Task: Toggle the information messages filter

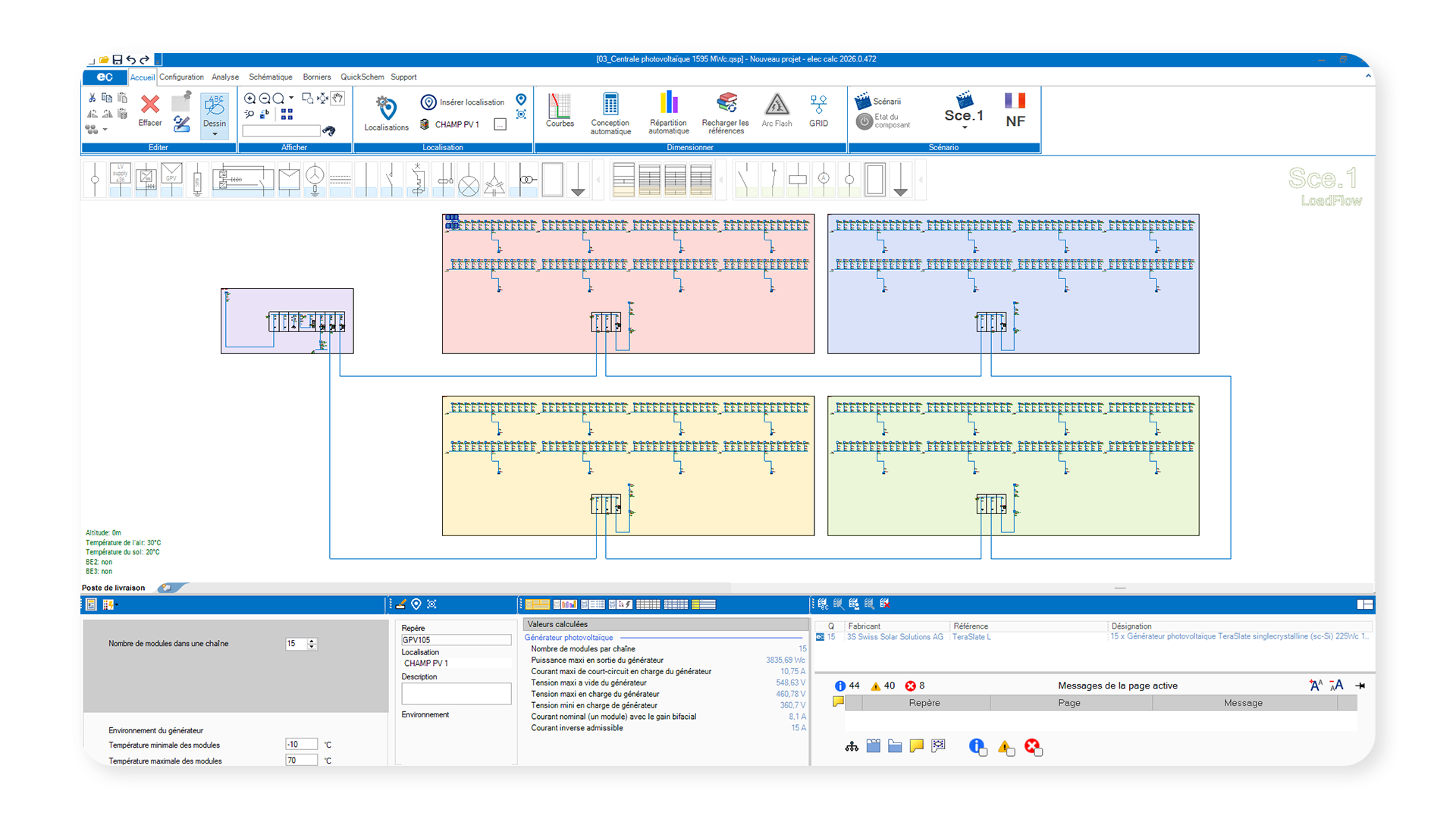Action: 977,747
